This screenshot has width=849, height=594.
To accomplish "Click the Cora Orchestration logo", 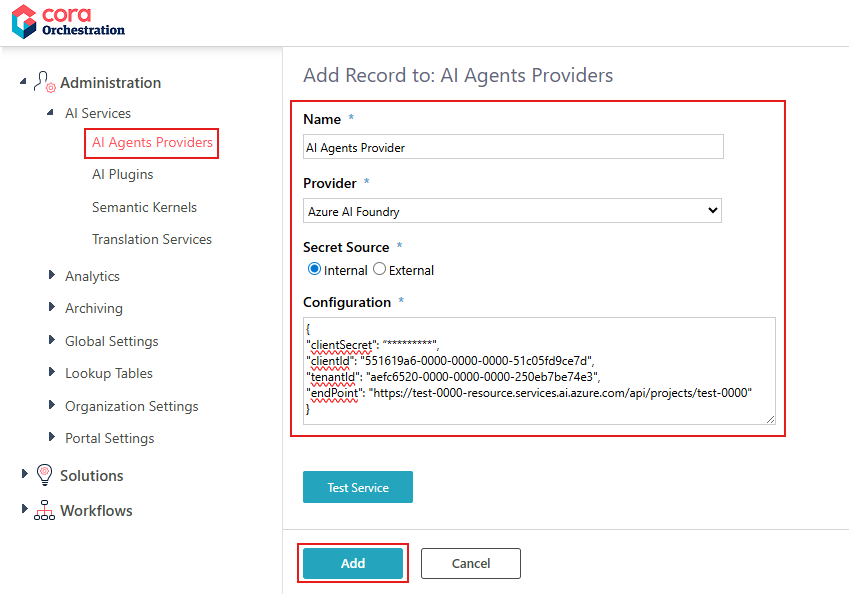I will tap(68, 22).
